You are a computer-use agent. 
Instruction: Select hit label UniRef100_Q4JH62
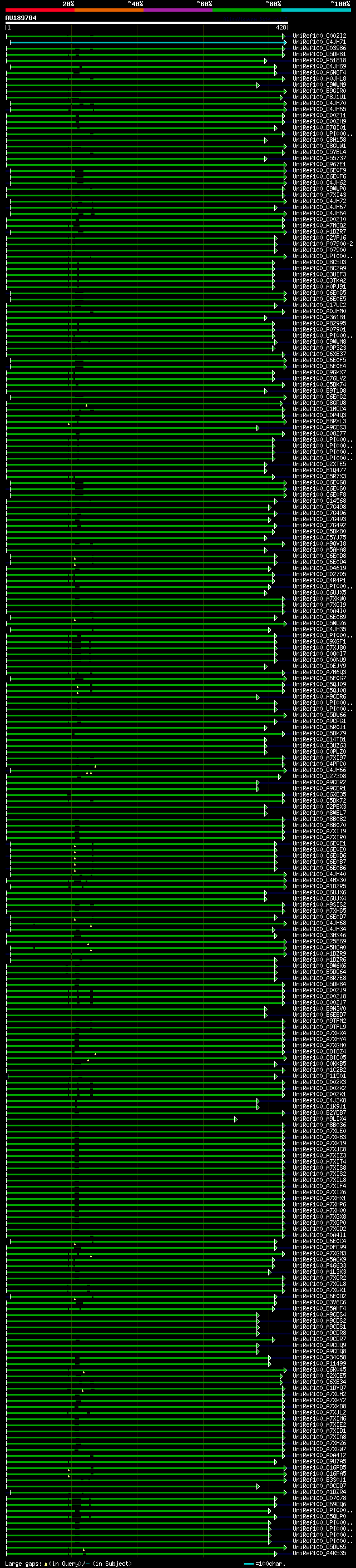click(319, 182)
